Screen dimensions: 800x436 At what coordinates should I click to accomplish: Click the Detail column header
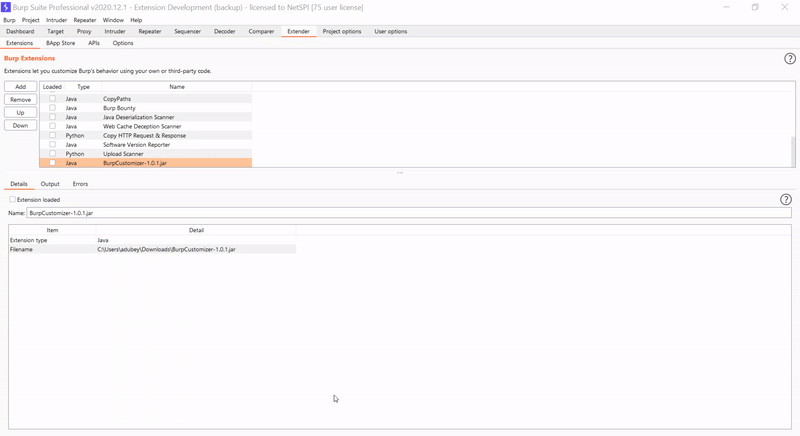click(196, 230)
